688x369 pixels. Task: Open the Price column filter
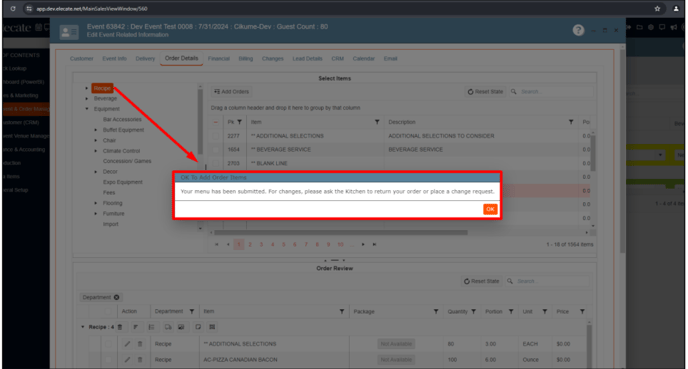(x=582, y=312)
